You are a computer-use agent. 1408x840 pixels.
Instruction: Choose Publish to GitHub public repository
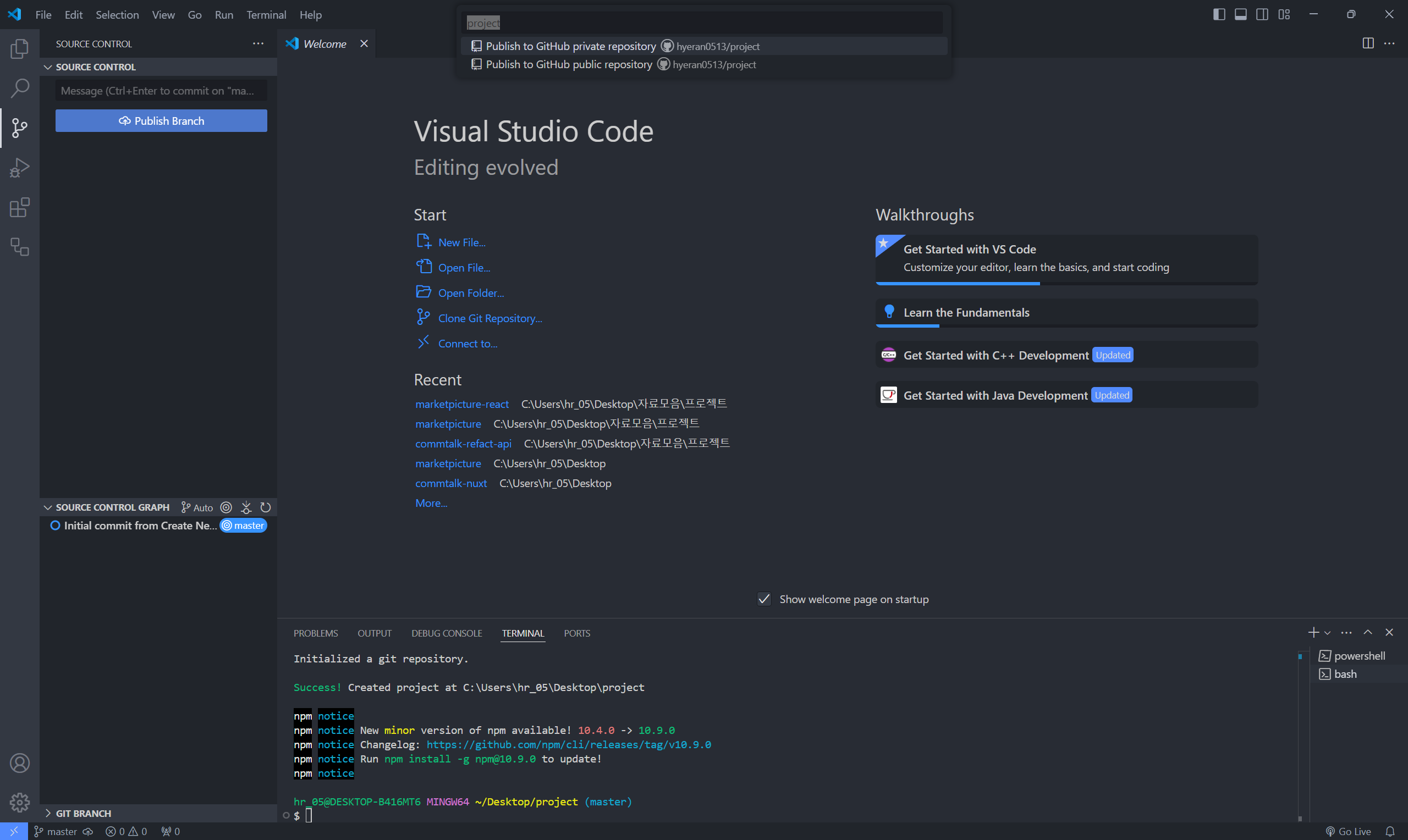click(705, 64)
